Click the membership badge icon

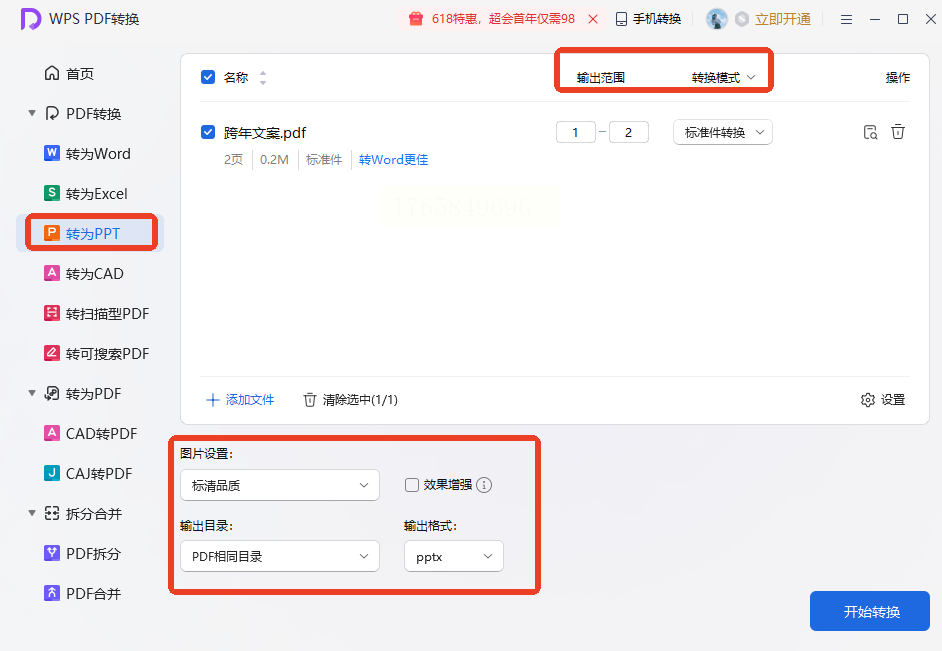[742, 19]
